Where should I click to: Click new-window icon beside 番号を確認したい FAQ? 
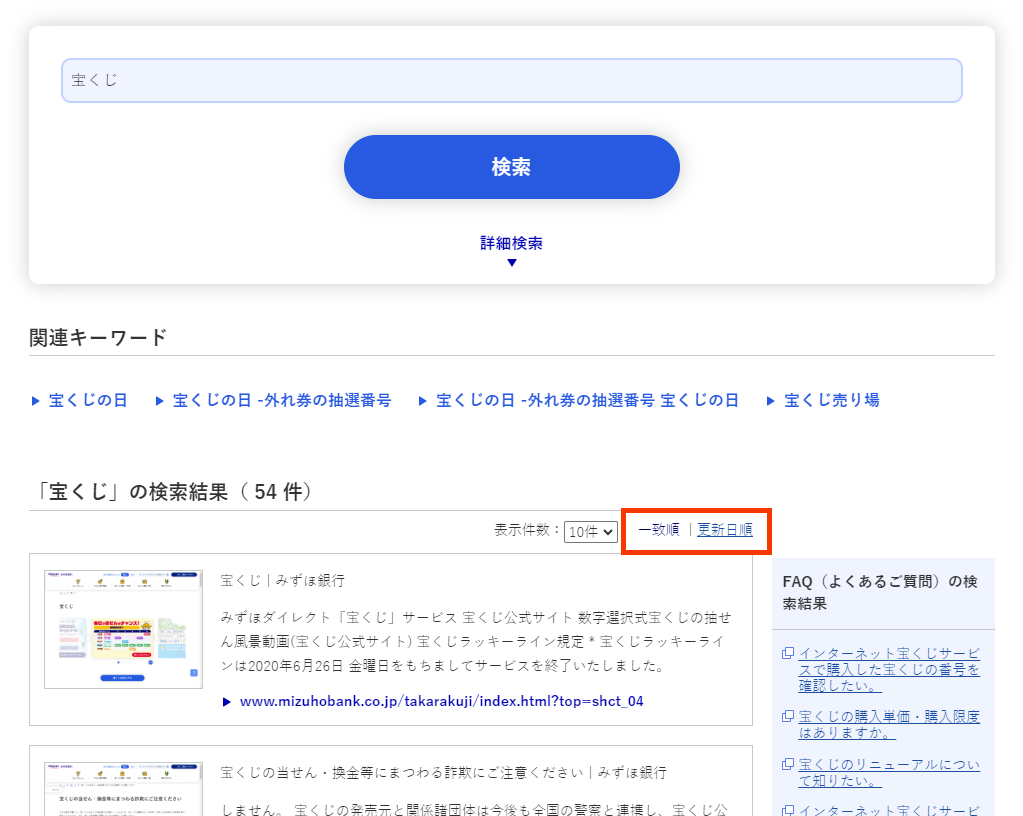tap(788, 653)
